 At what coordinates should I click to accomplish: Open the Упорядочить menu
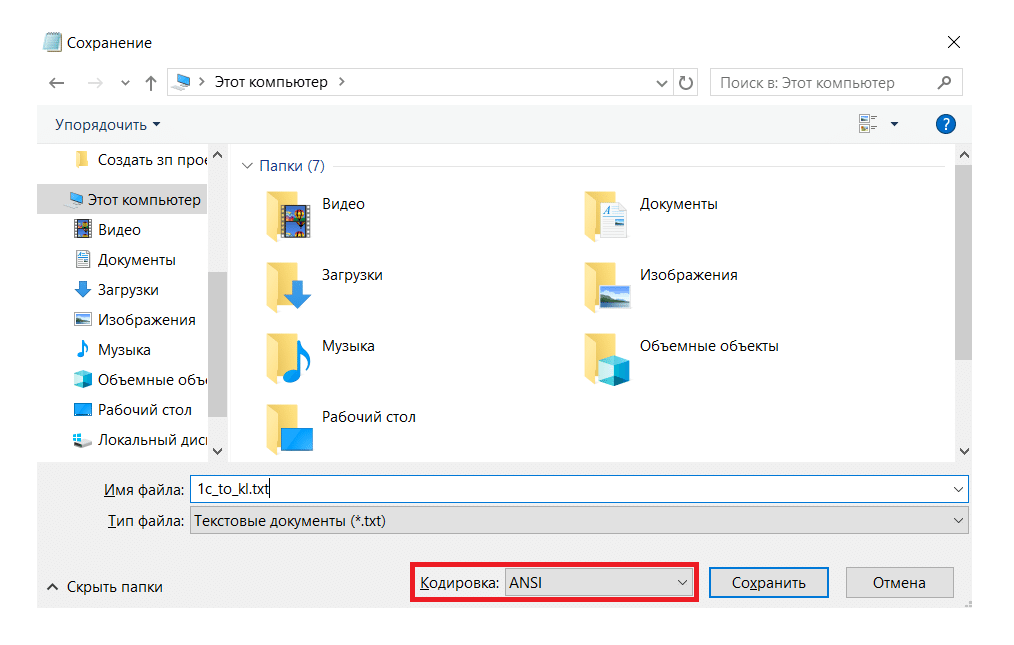107,125
